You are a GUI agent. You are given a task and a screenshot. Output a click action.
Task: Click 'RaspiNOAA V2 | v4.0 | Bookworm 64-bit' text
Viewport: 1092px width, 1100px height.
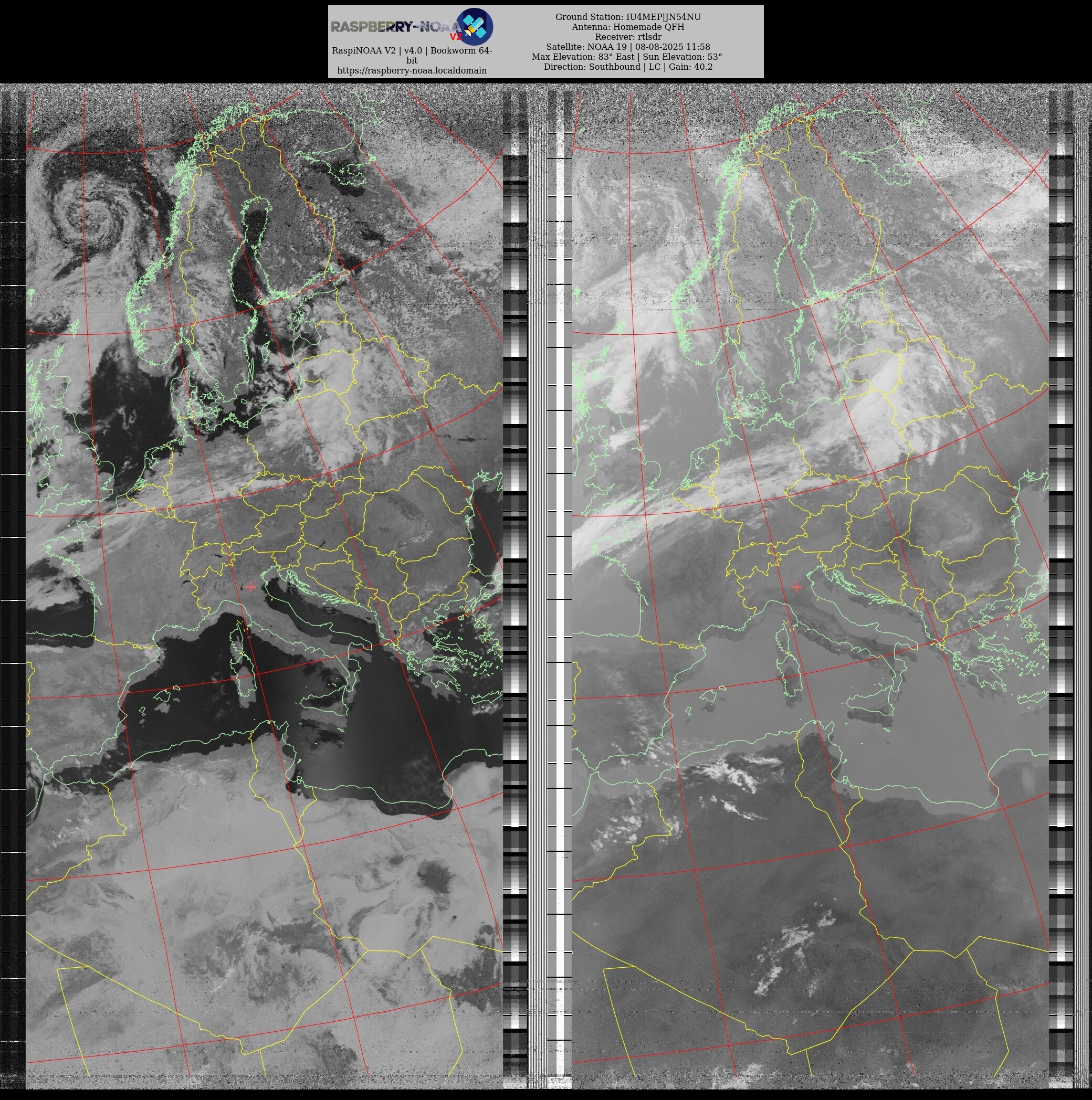click(x=412, y=55)
